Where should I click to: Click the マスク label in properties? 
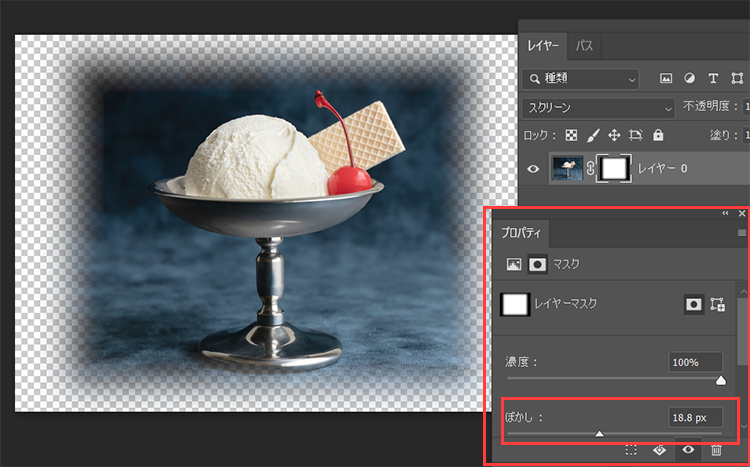pos(566,264)
